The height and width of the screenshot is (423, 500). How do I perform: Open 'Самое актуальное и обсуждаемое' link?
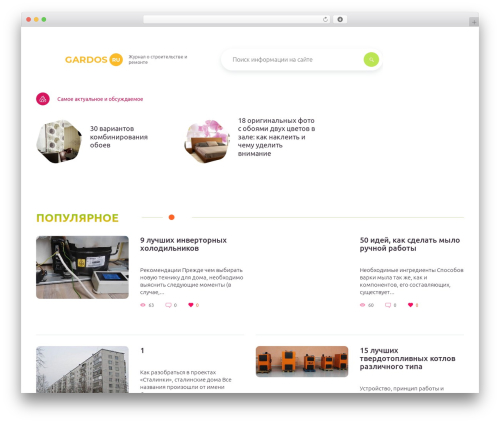tap(100, 99)
